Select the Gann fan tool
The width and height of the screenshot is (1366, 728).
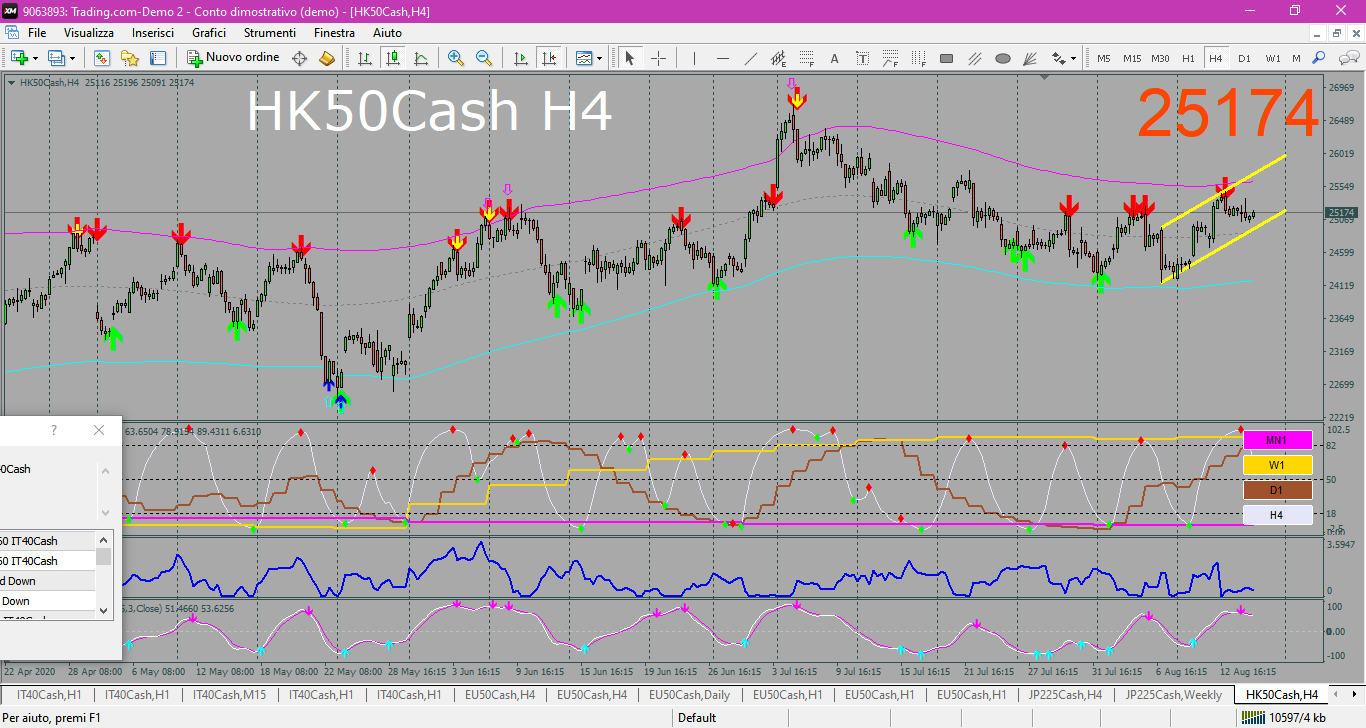coord(1031,58)
